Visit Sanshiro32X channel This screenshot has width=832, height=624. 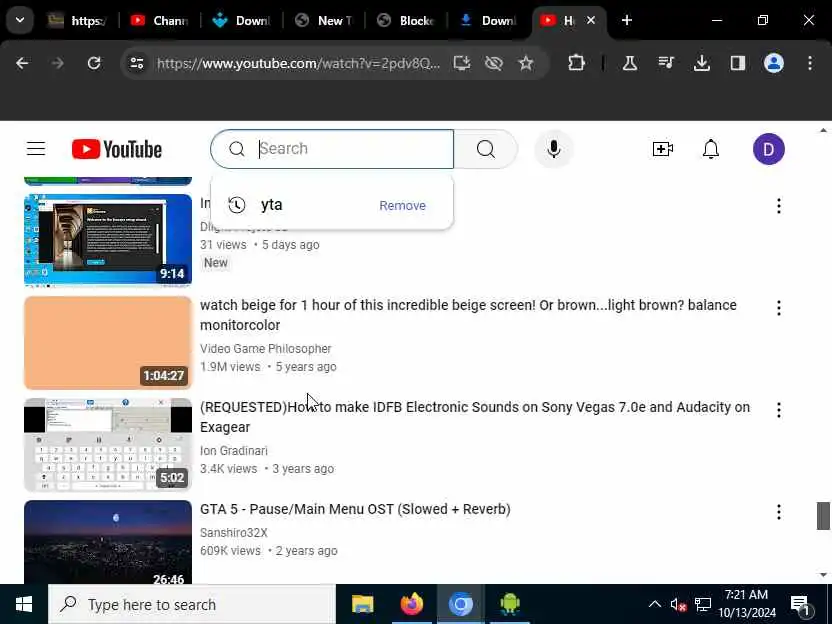[x=233, y=532]
